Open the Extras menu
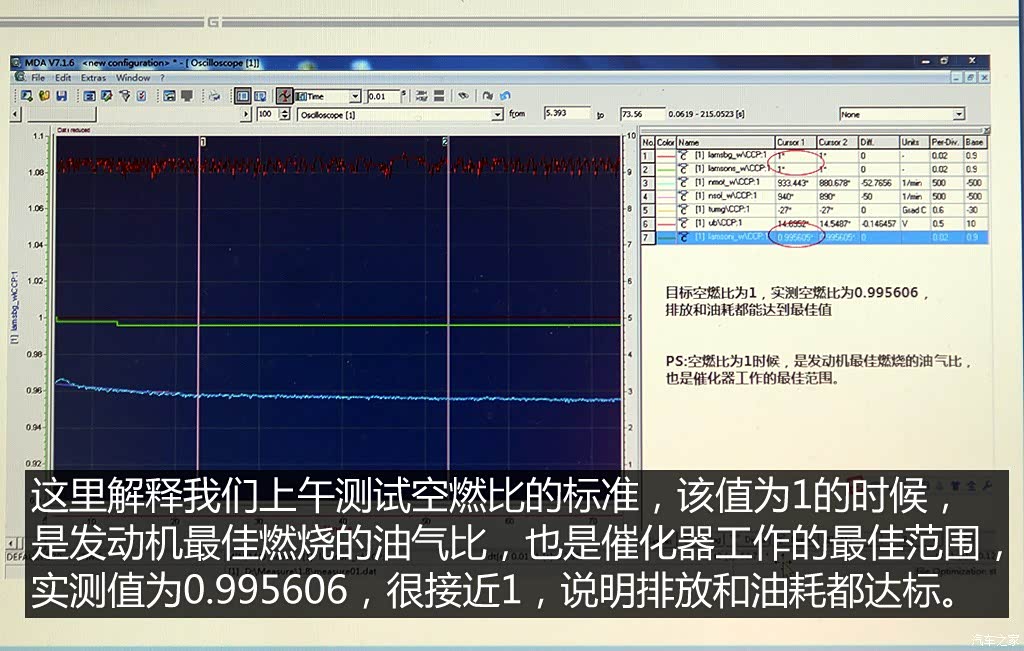1024x651 pixels. pos(93,78)
